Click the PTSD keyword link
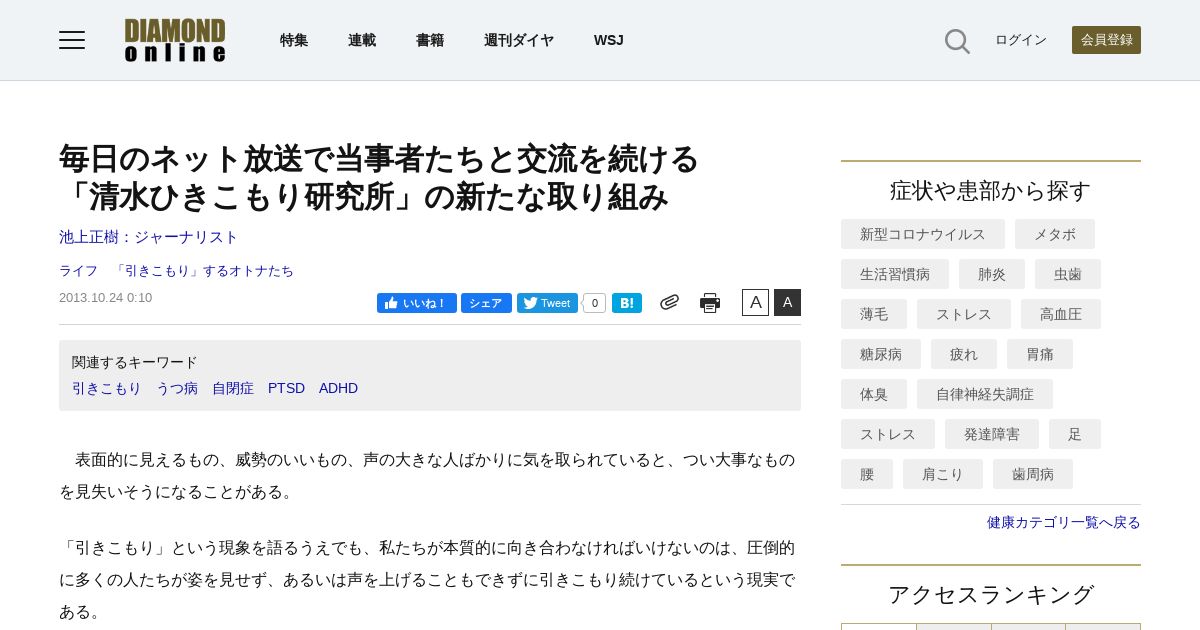Screen dimensions: 1200x630 (x=286, y=388)
